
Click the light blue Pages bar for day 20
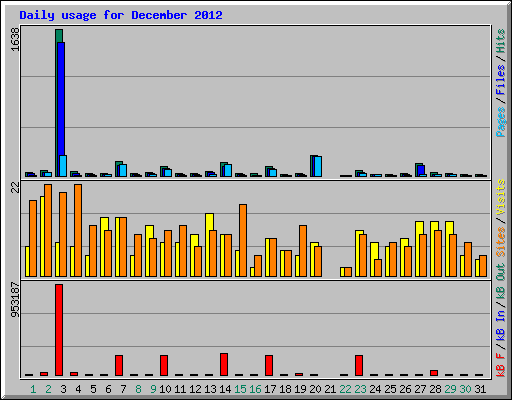coord(318,166)
